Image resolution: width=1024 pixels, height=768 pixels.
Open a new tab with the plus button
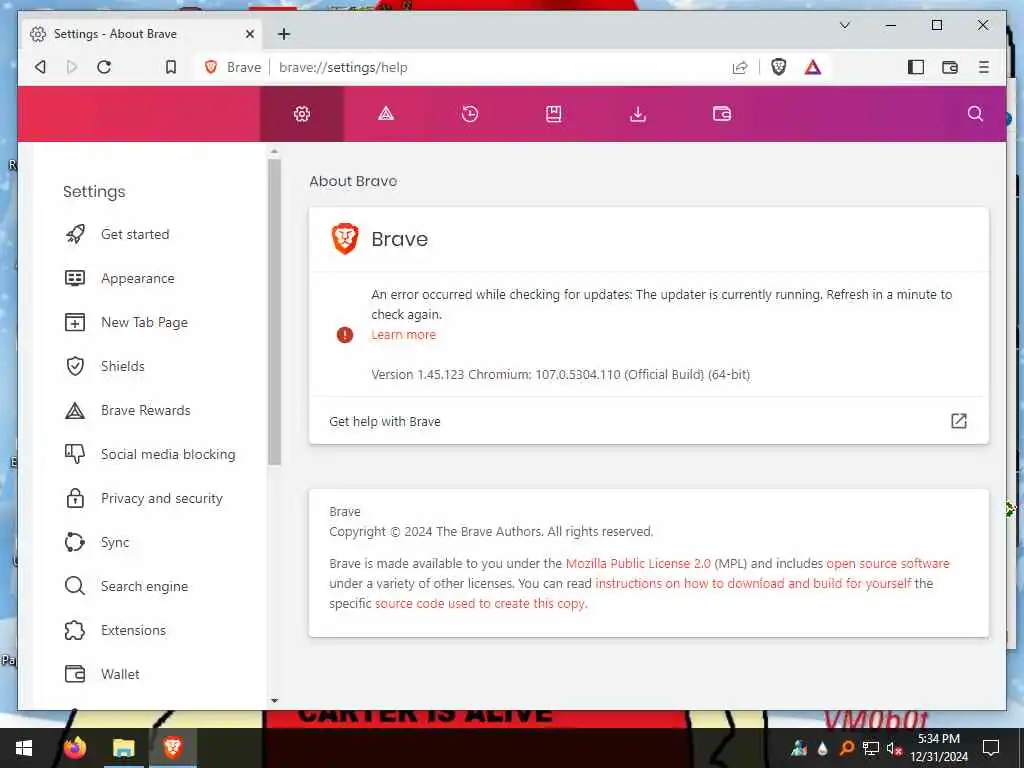tap(283, 34)
